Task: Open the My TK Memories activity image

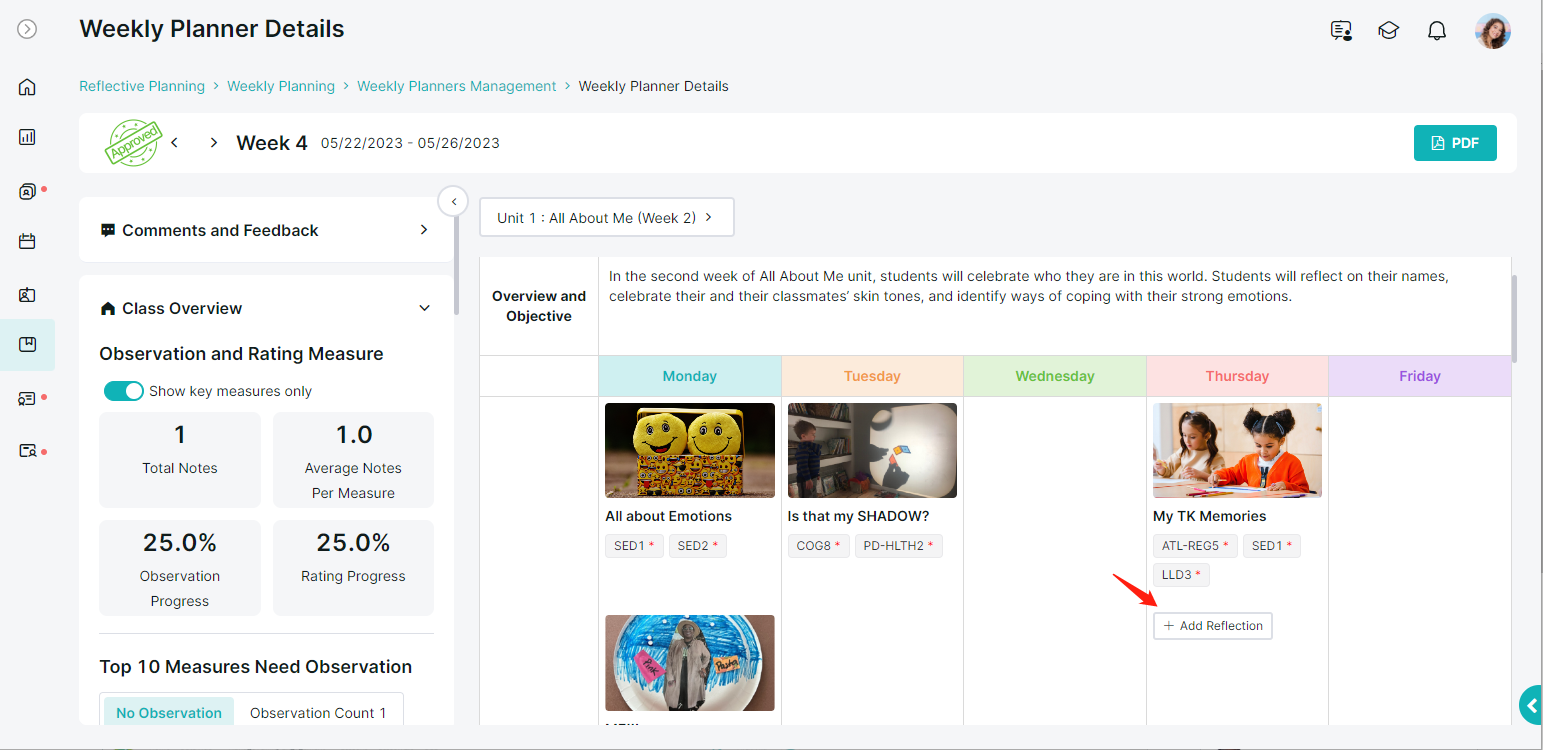Action: coord(1237,450)
